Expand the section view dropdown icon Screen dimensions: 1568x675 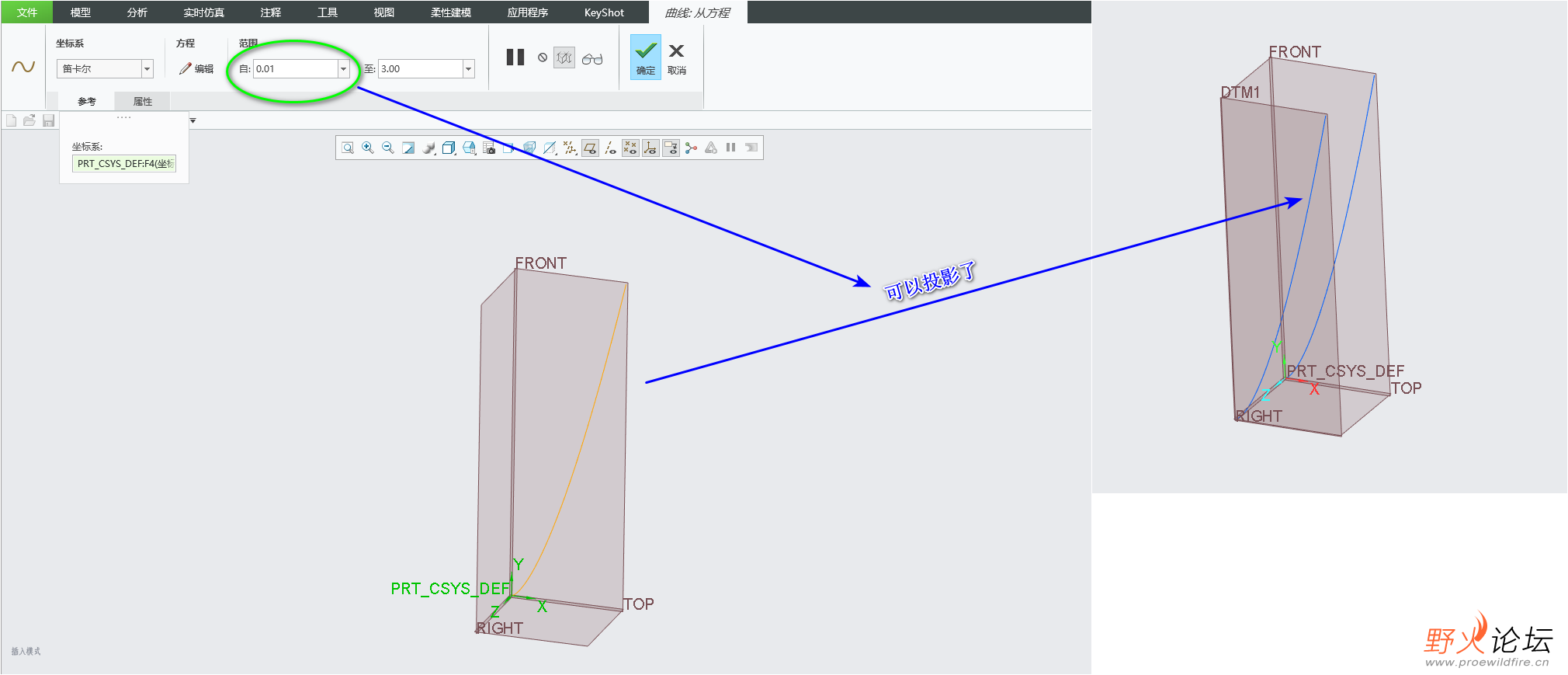(550, 148)
